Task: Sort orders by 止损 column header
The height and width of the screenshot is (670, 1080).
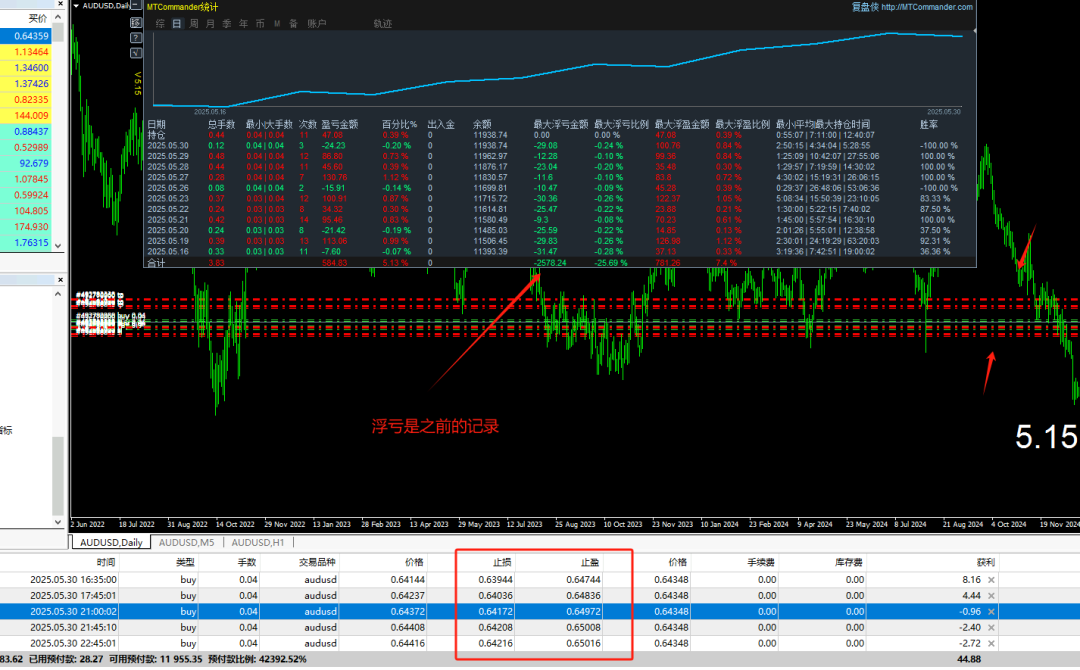Action: tap(502, 563)
